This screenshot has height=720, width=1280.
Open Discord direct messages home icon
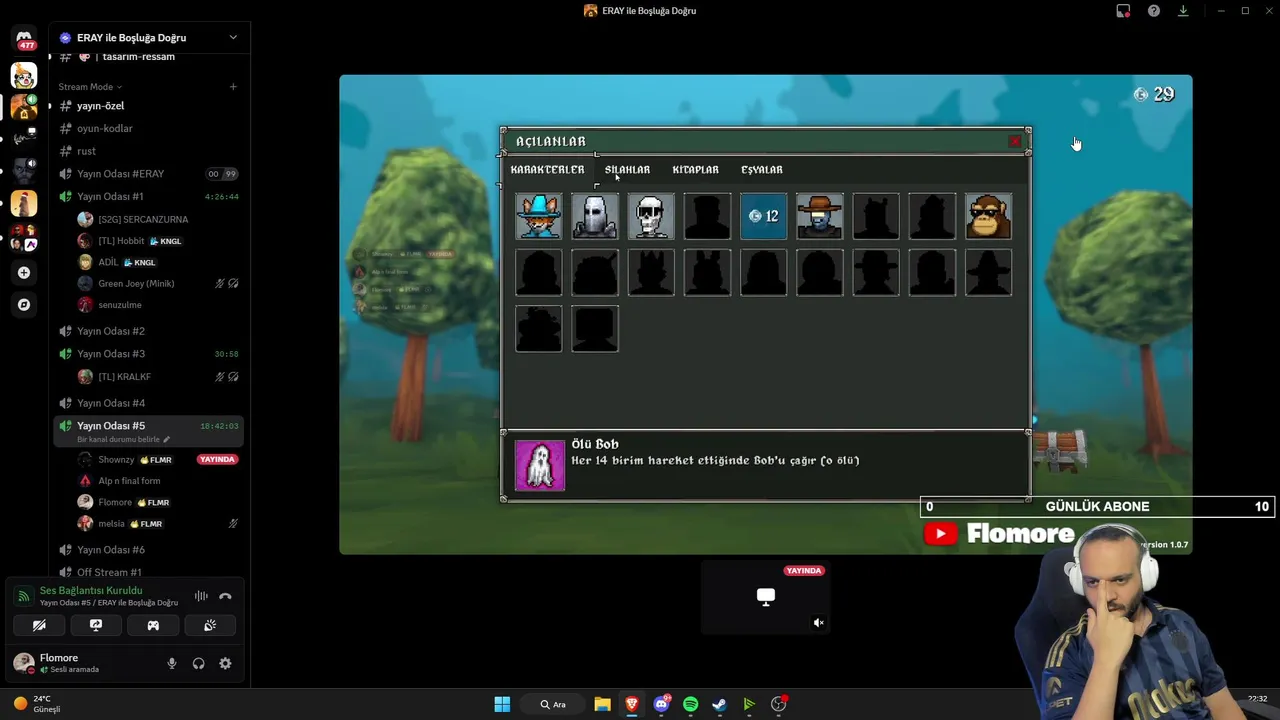(24, 40)
